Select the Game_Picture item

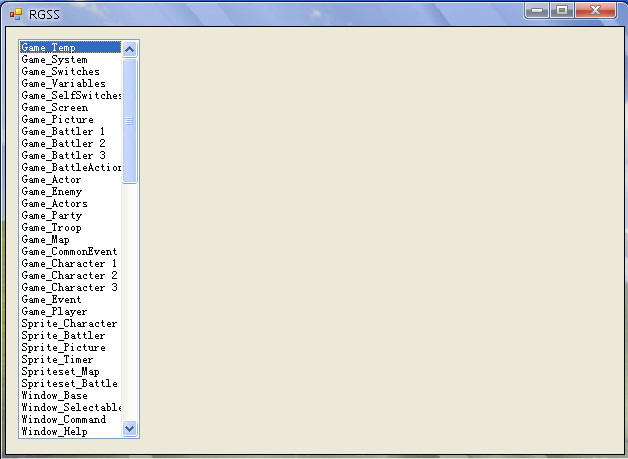pos(70,119)
